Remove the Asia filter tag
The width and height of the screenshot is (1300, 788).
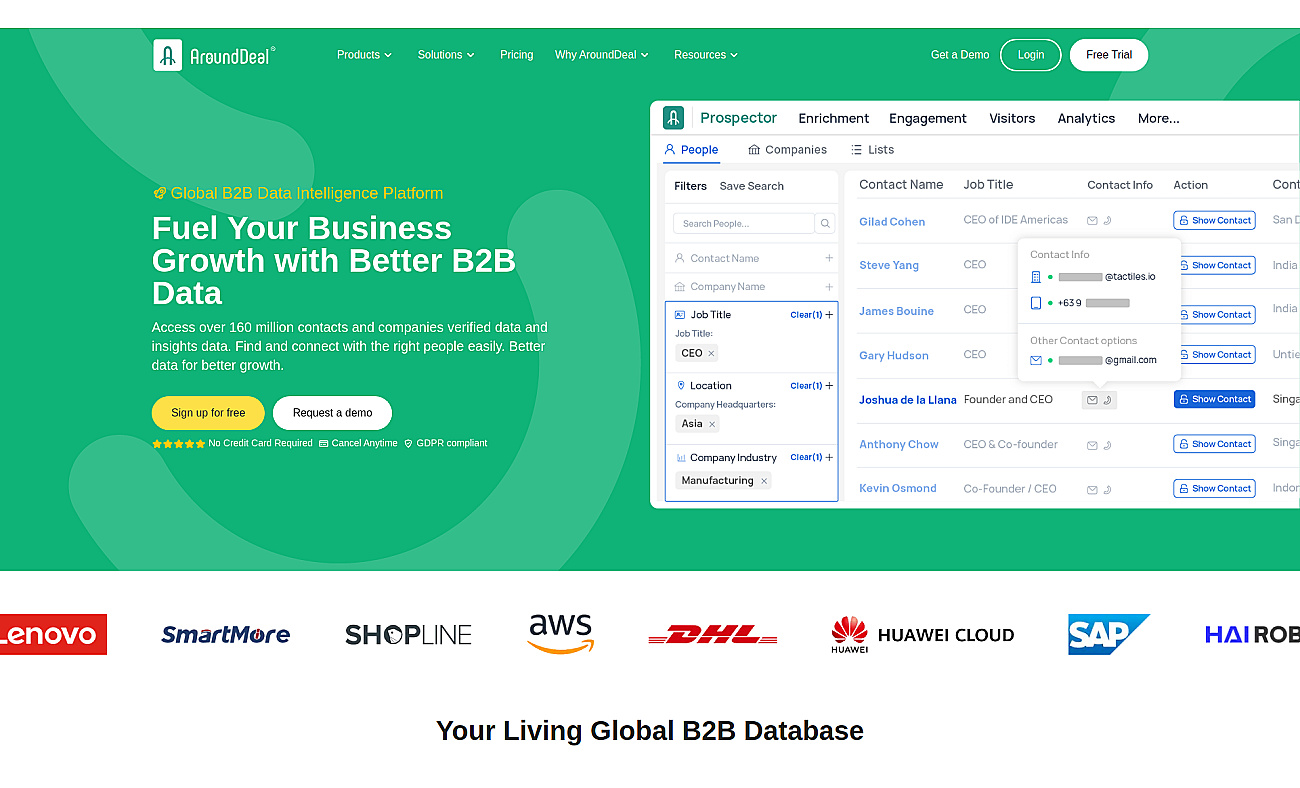(x=712, y=424)
